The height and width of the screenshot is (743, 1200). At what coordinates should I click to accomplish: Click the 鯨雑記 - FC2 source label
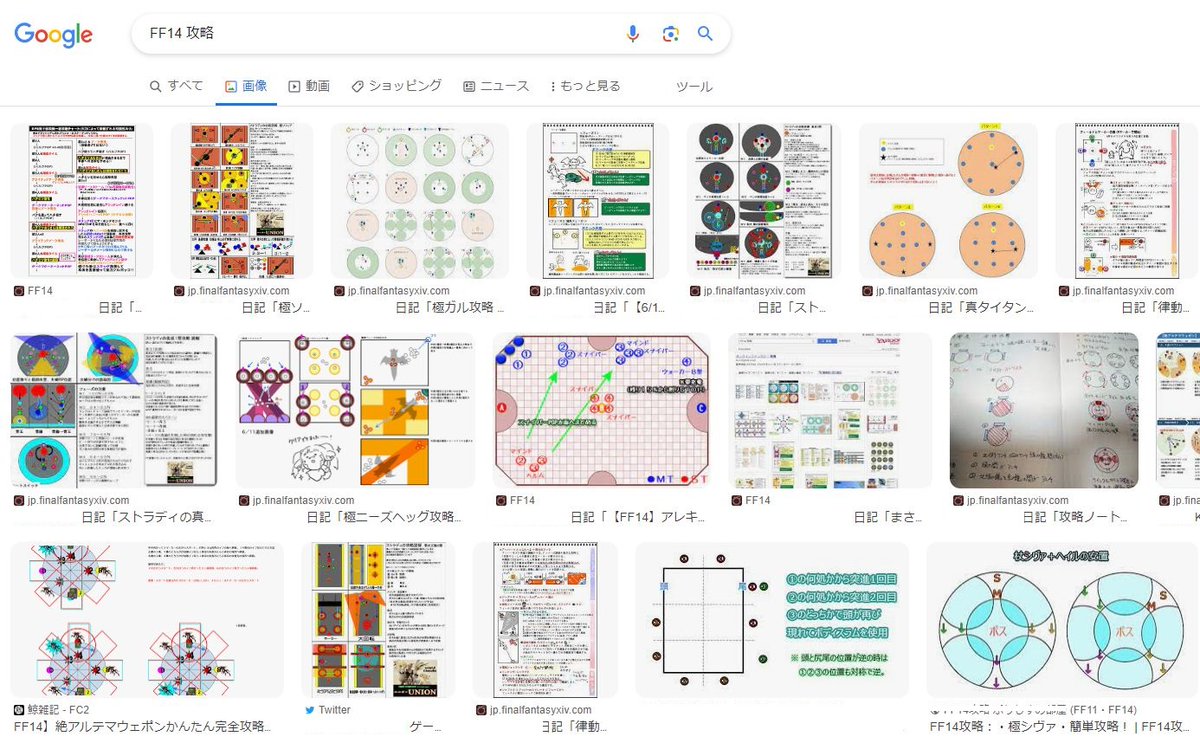click(59, 709)
